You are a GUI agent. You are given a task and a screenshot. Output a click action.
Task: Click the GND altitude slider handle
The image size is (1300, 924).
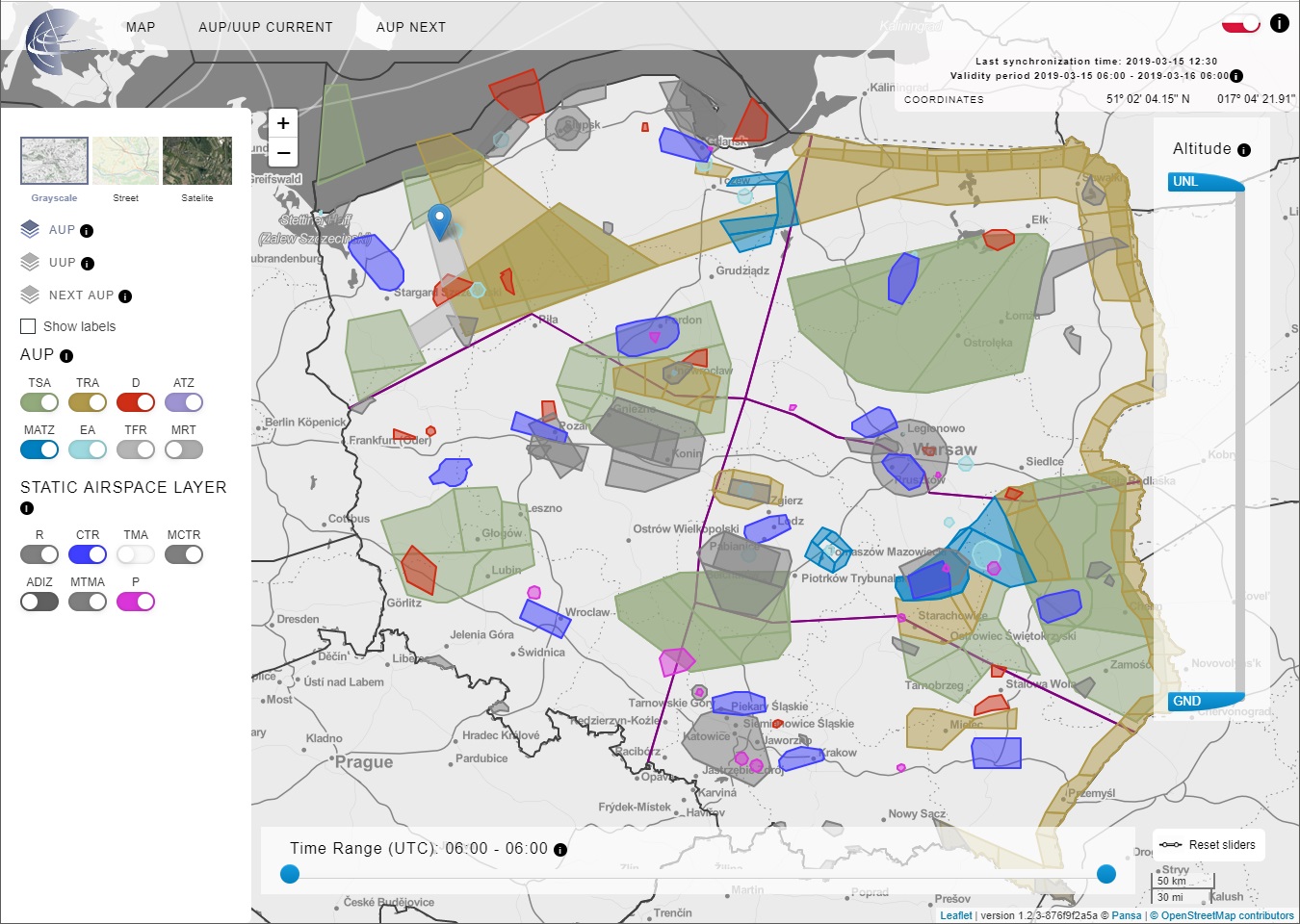(1207, 701)
